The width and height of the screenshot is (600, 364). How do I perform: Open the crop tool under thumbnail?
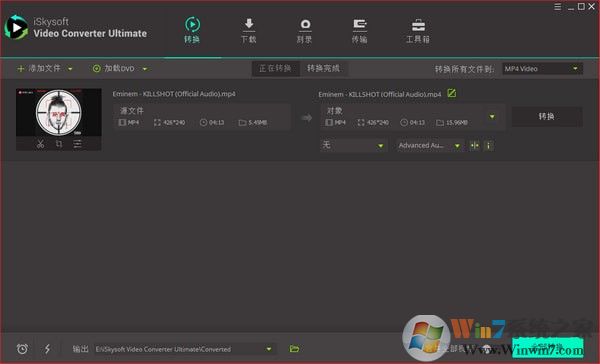pyautogui.click(x=59, y=144)
